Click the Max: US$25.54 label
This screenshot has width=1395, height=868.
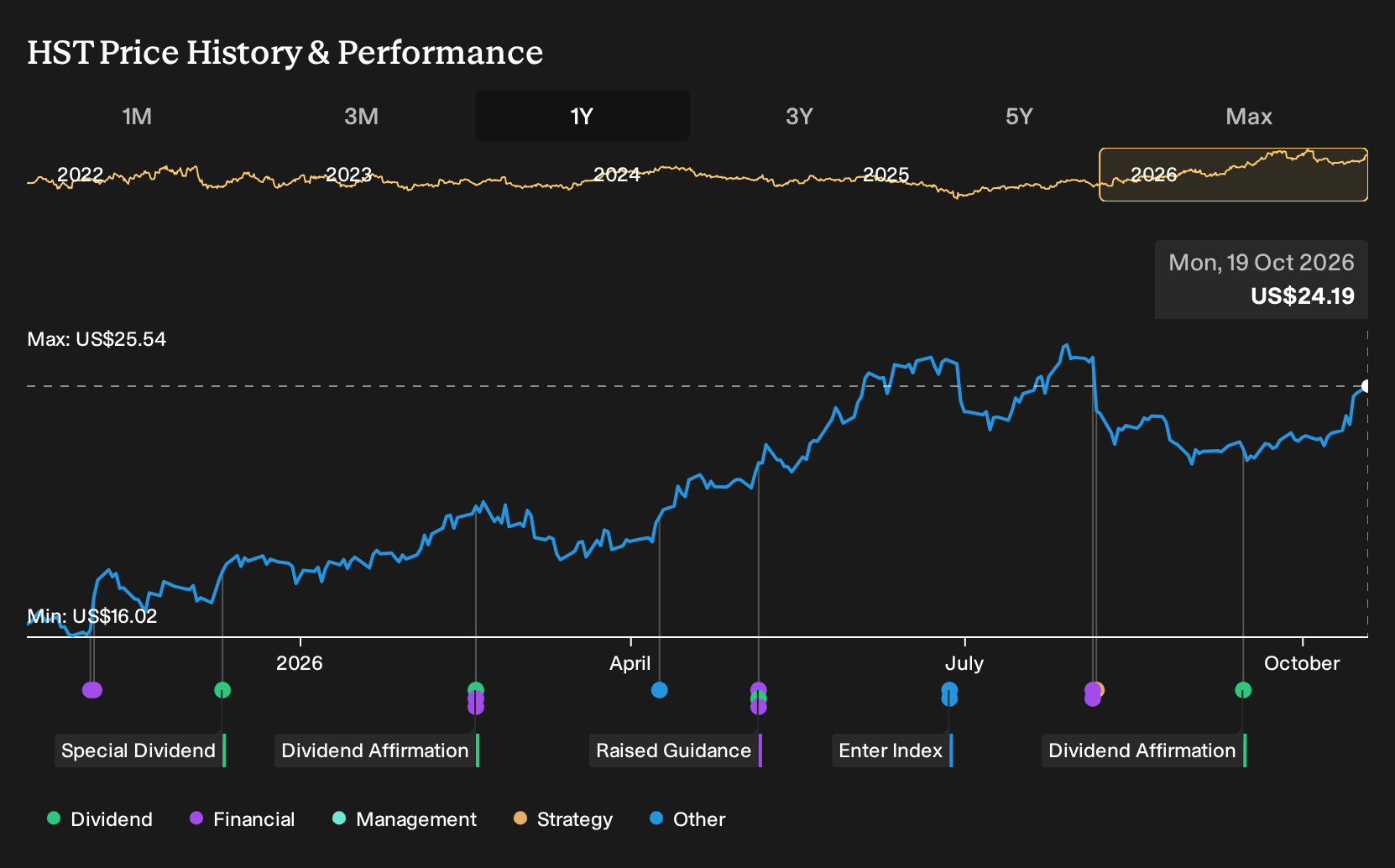97,339
